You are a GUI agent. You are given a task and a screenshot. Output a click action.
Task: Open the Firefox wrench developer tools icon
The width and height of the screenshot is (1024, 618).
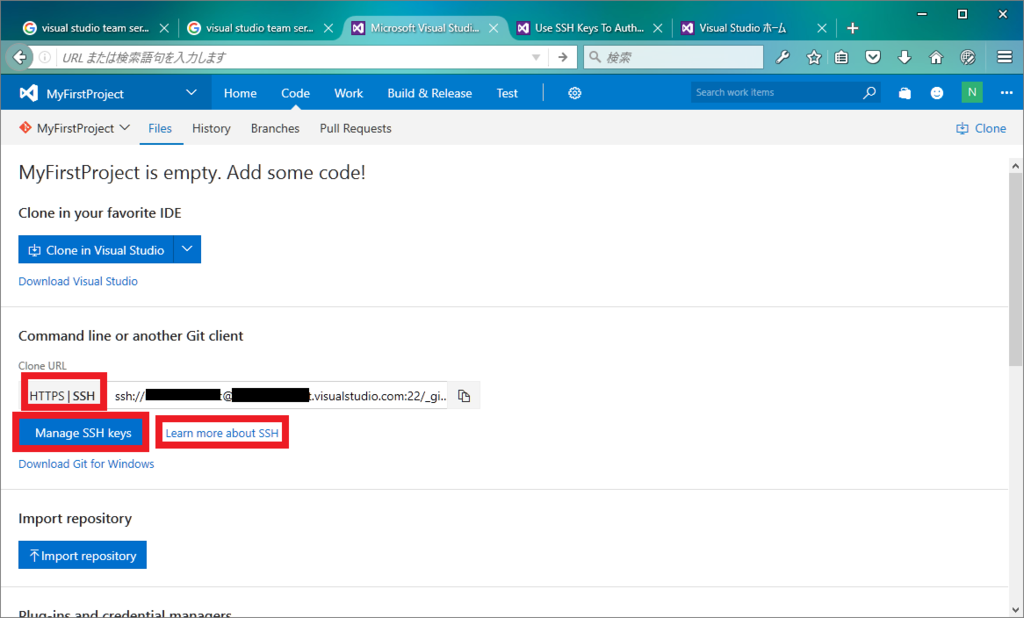pyautogui.click(x=782, y=57)
